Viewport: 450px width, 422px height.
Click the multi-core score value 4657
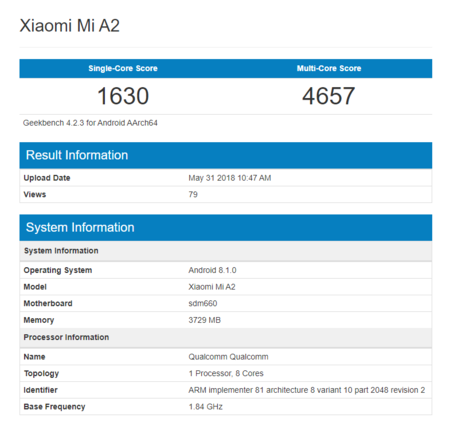point(328,96)
